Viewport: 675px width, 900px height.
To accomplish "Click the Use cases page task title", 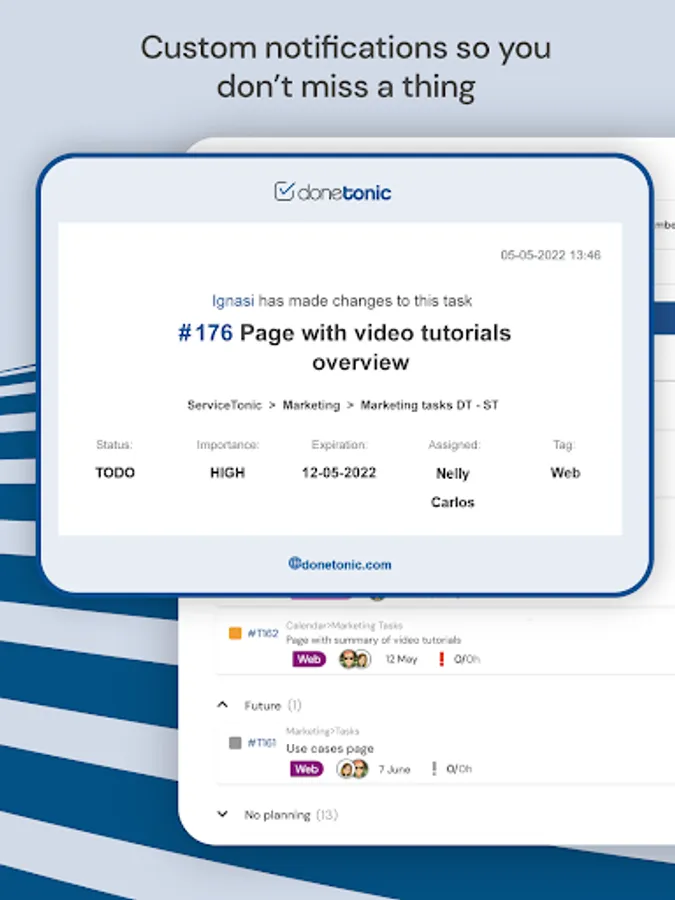I will (x=329, y=748).
